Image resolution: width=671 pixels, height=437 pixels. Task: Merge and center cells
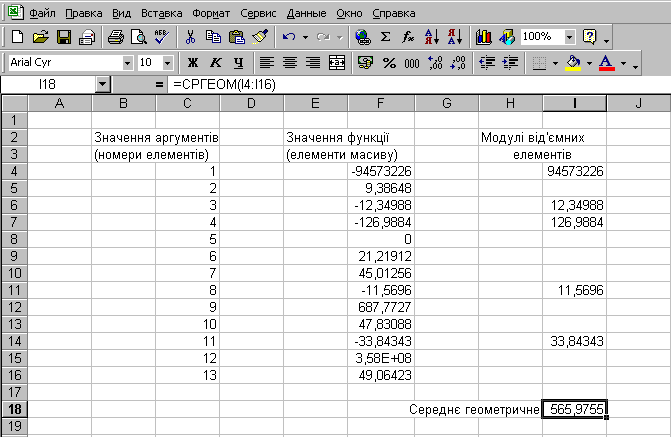(336, 63)
